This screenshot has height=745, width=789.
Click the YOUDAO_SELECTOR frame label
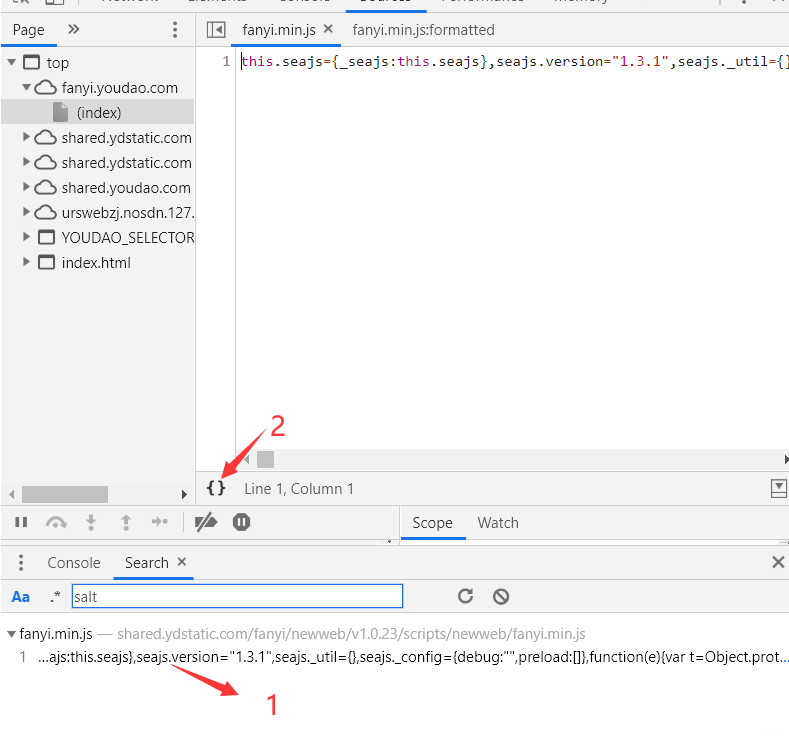pos(128,237)
